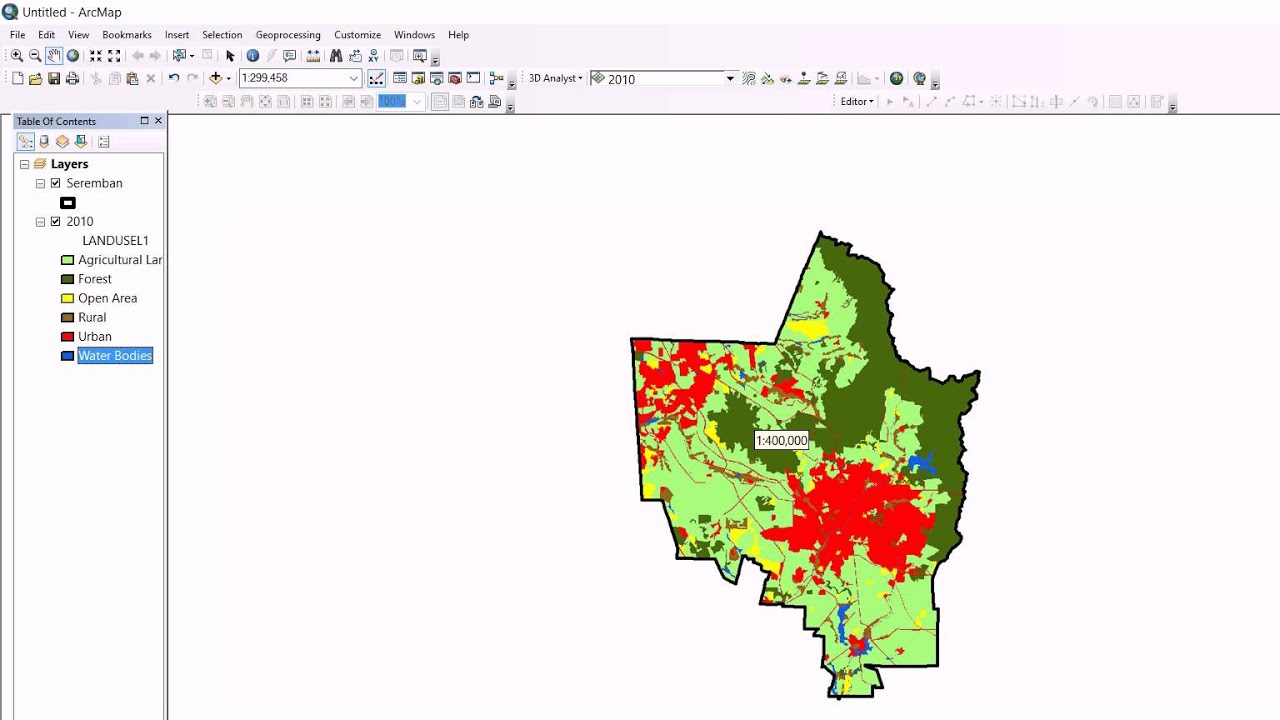Print the current map
The width and height of the screenshot is (1280, 720).
[72, 78]
